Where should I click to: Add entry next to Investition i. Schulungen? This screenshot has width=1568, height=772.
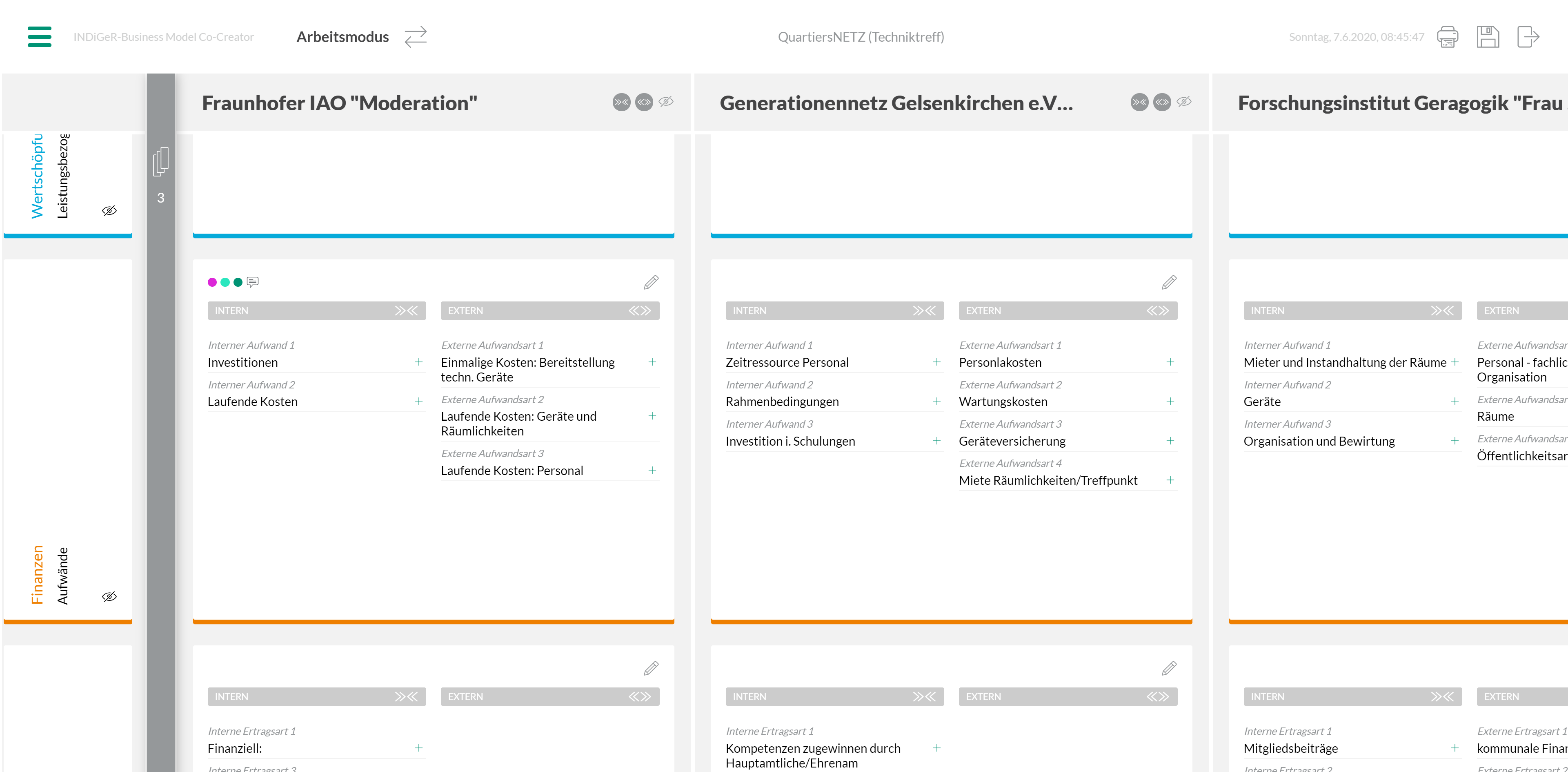click(937, 441)
